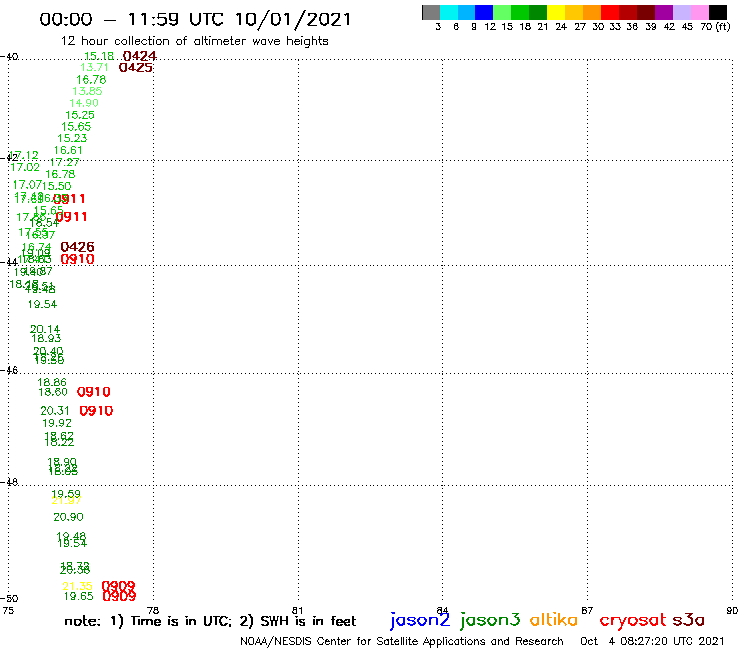Click the cyan swatch in the color scale
This screenshot has width=740, height=650.
tap(449, 12)
